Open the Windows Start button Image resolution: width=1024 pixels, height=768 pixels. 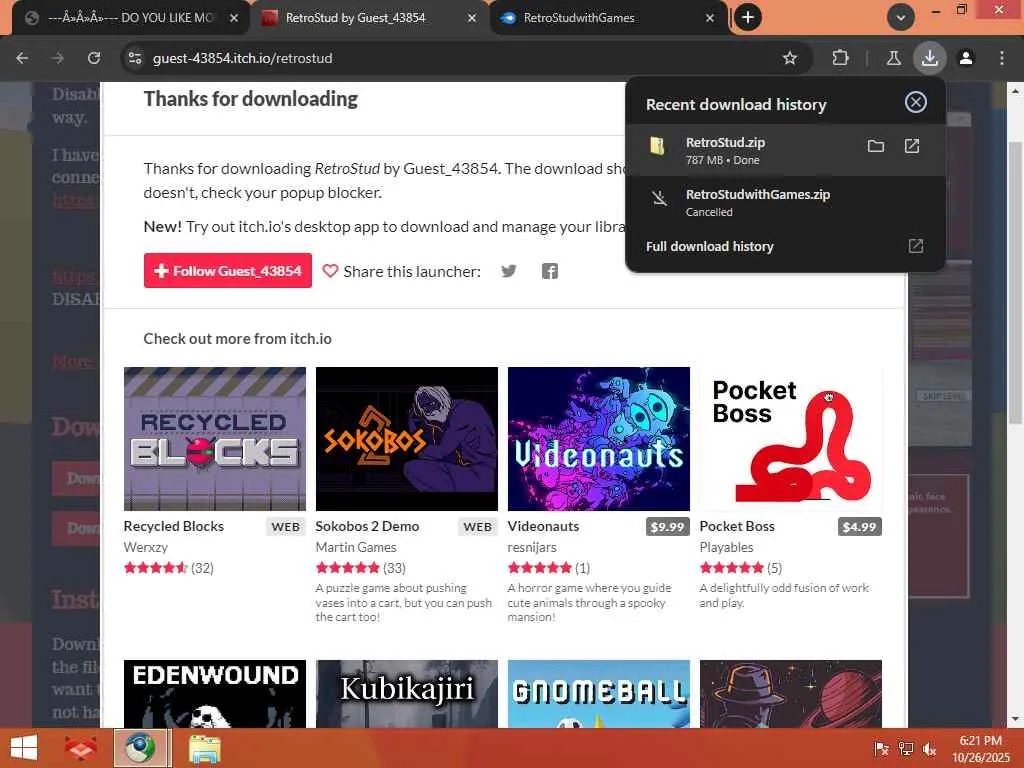24,748
